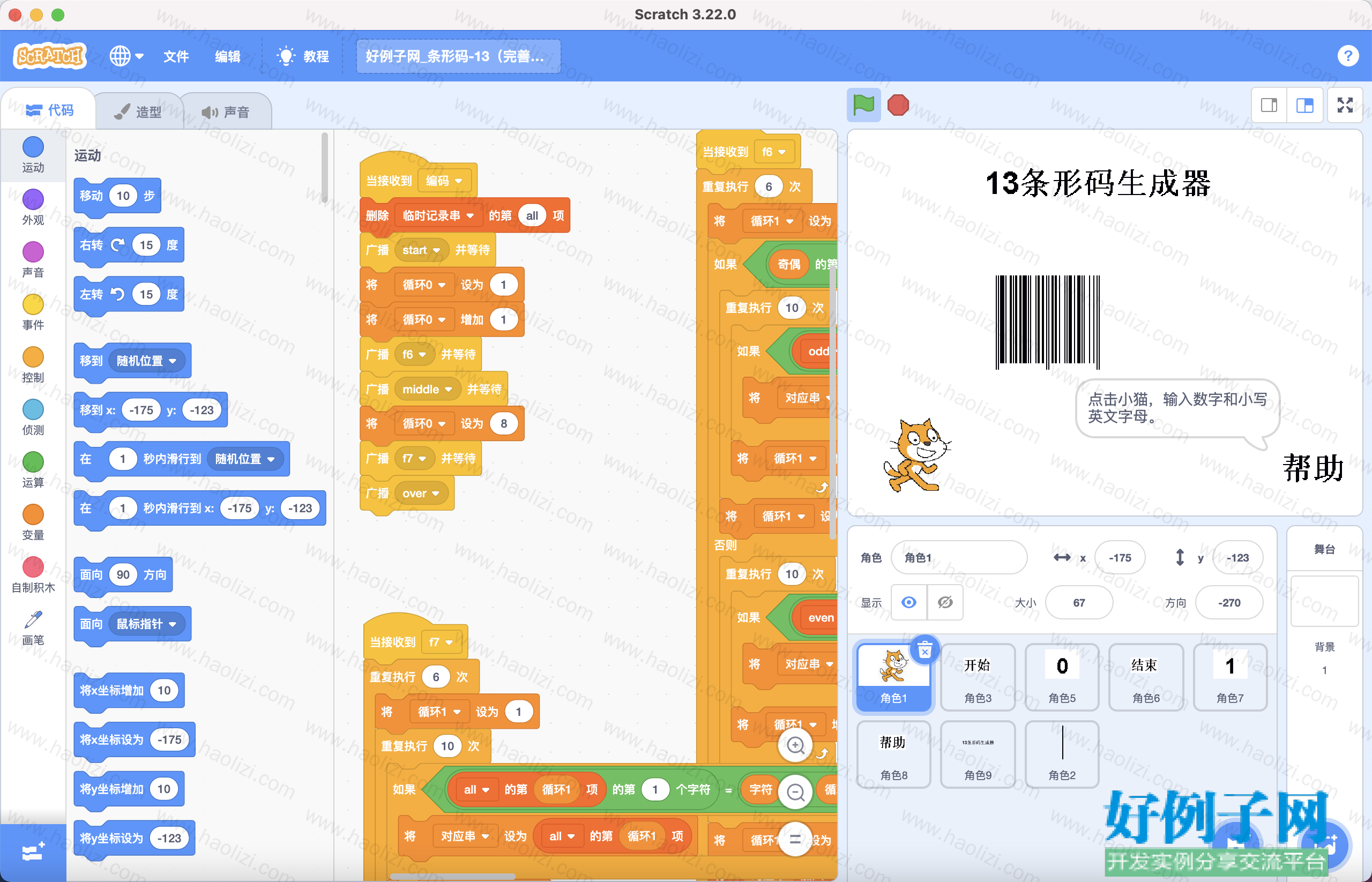Click the sprite x position field
Viewport: 1372px width, 882px height.
point(1120,557)
